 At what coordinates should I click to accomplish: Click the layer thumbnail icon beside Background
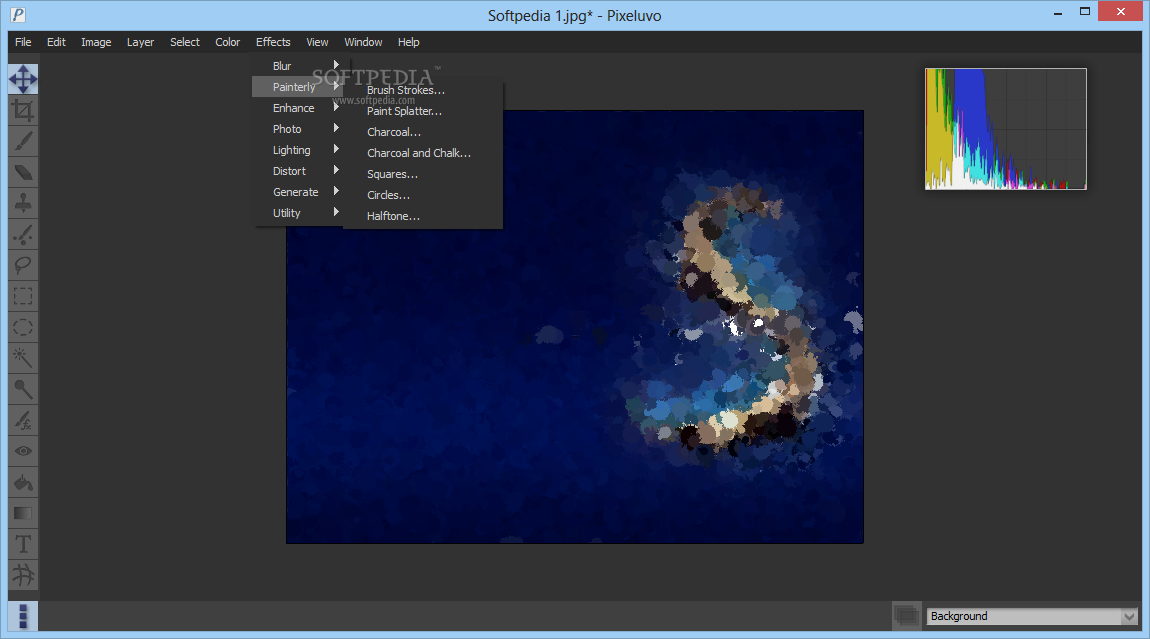[x=907, y=616]
